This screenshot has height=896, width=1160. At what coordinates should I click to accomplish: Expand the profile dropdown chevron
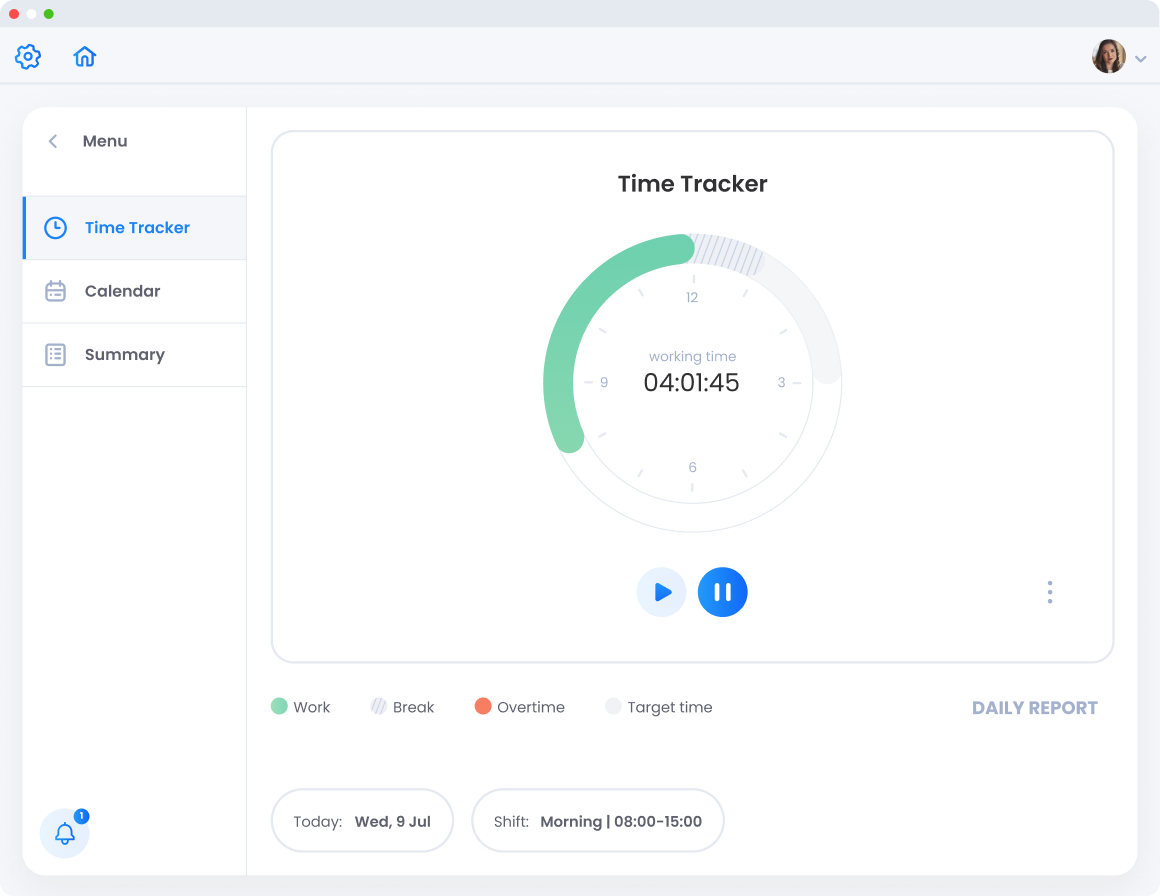[1141, 59]
